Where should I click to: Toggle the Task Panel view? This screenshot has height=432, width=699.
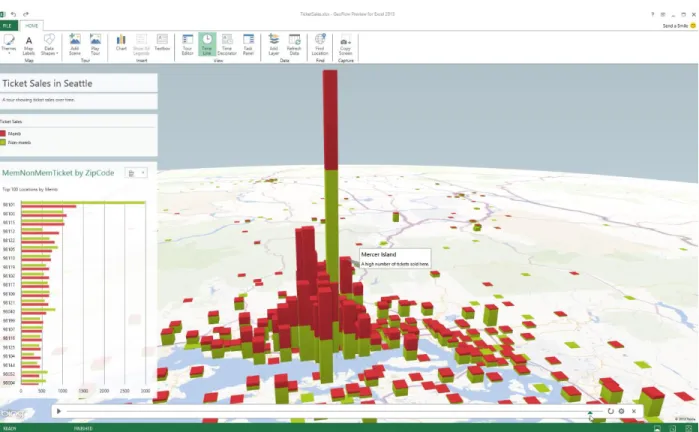[x=248, y=45]
